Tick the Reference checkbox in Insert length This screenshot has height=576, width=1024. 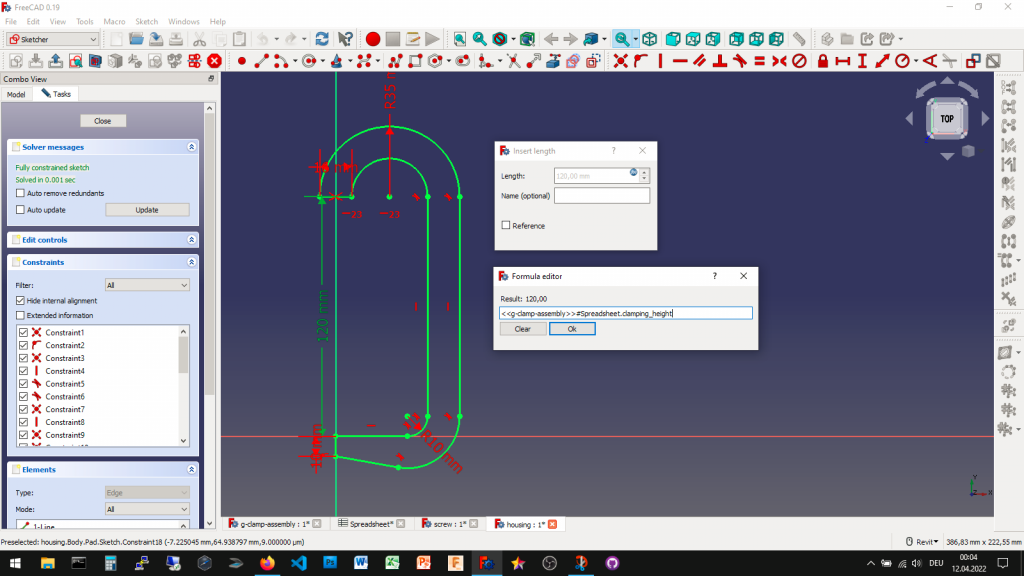click(505, 225)
